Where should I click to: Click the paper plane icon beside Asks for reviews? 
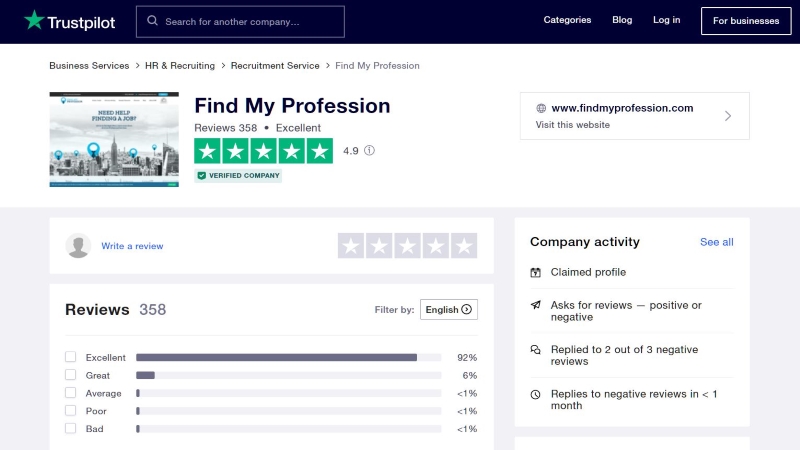click(535, 305)
